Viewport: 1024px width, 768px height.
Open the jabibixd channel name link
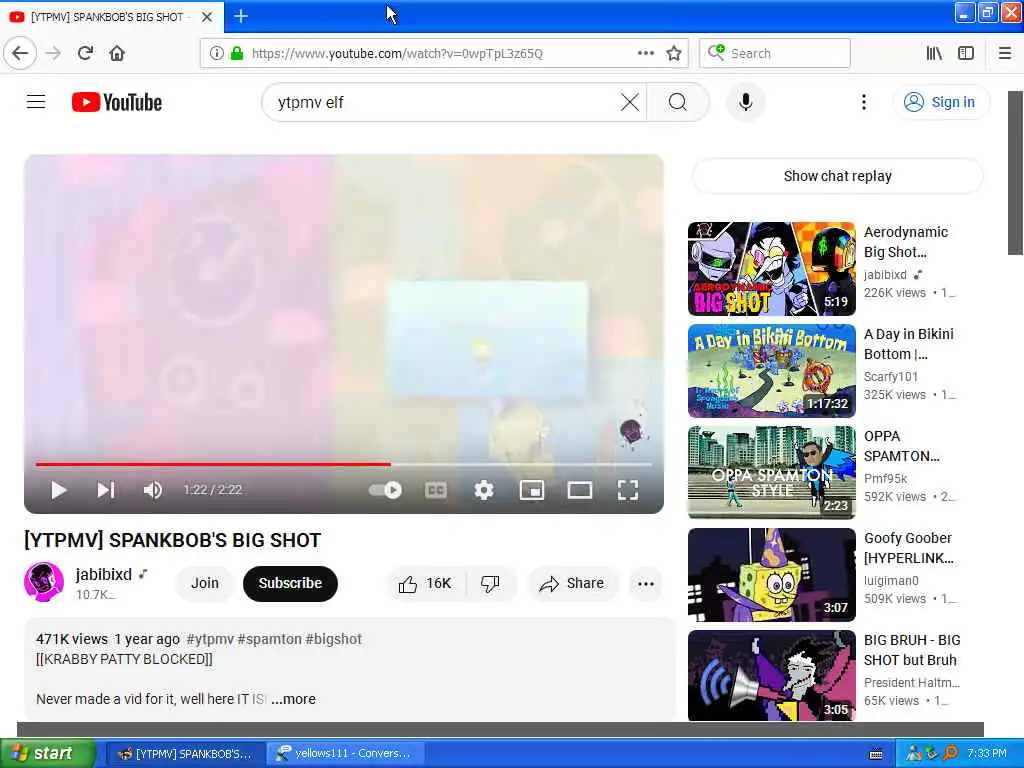tap(104, 575)
